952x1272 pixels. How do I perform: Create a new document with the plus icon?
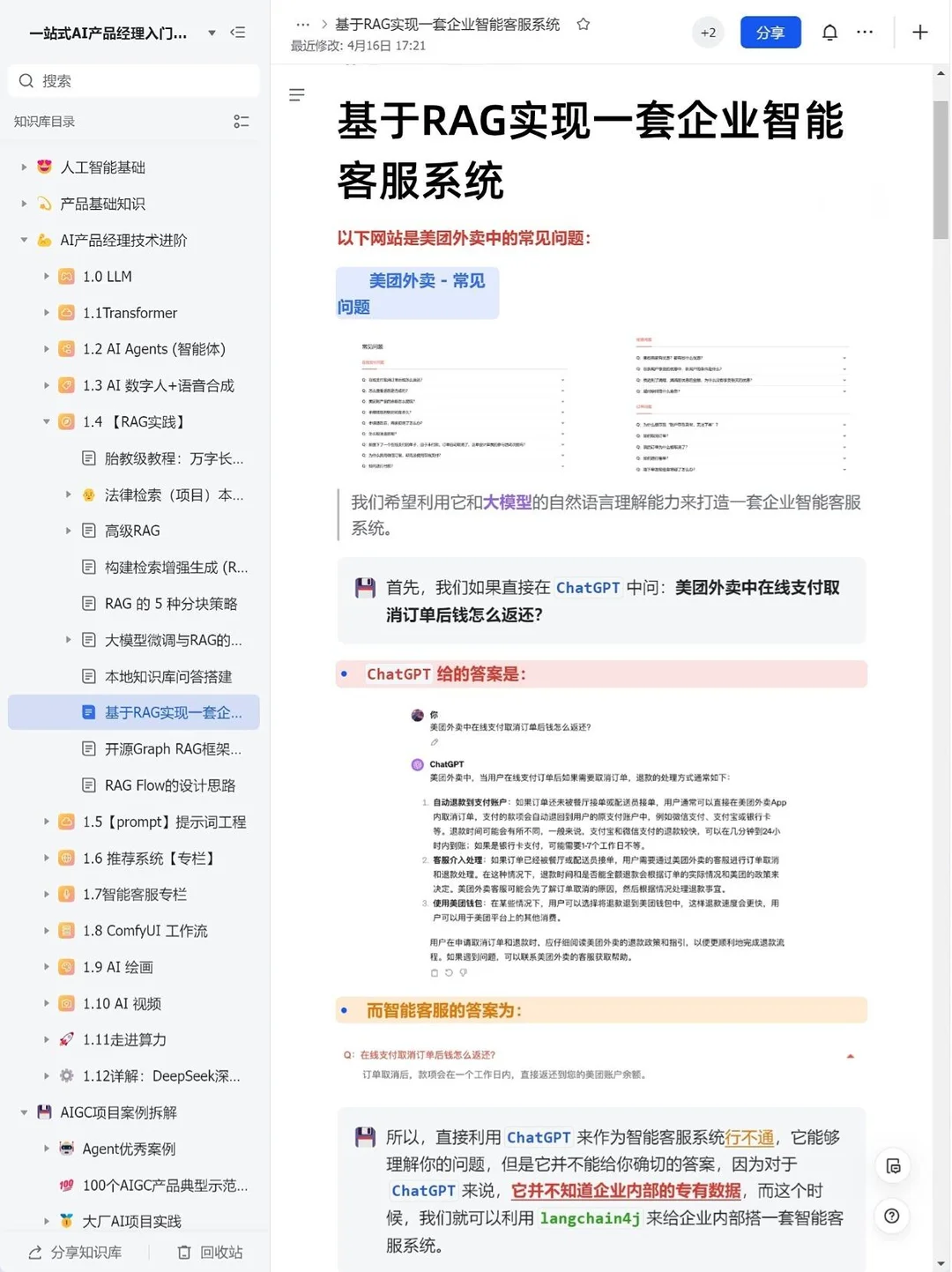tap(919, 33)
